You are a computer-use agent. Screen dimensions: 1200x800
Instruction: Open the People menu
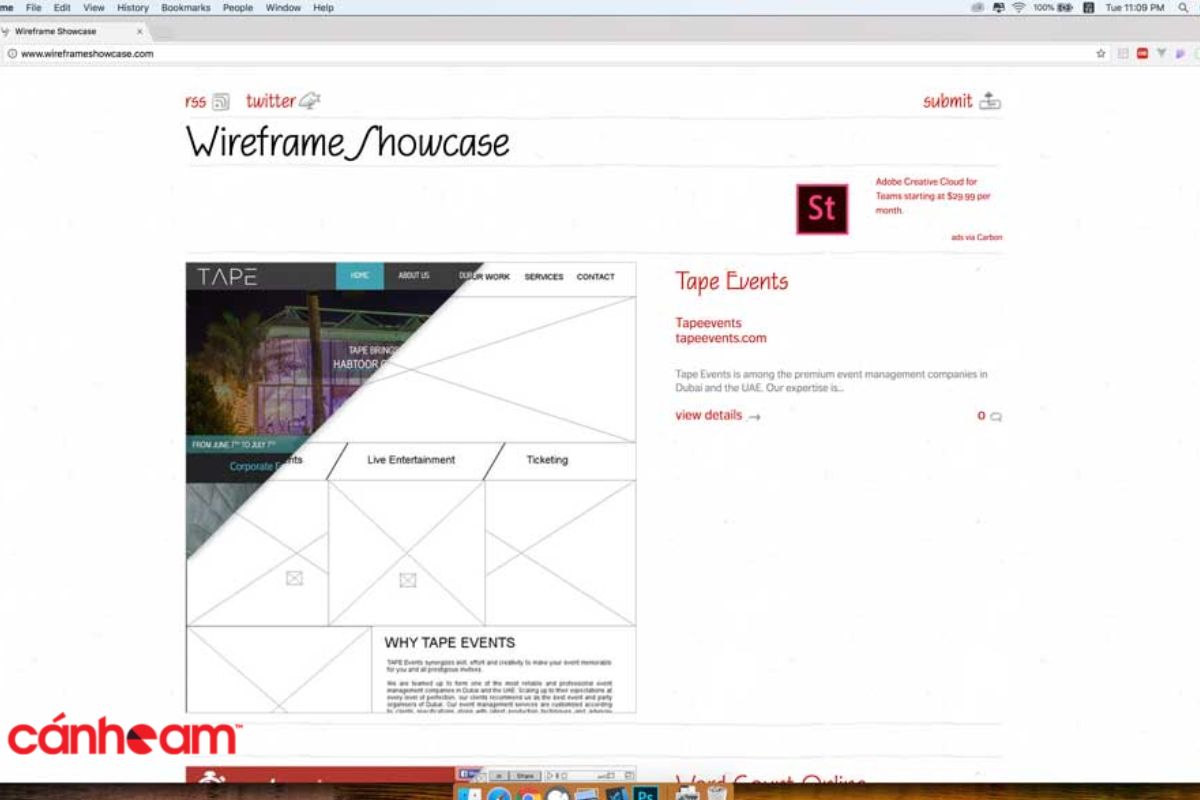click(238, 7)
